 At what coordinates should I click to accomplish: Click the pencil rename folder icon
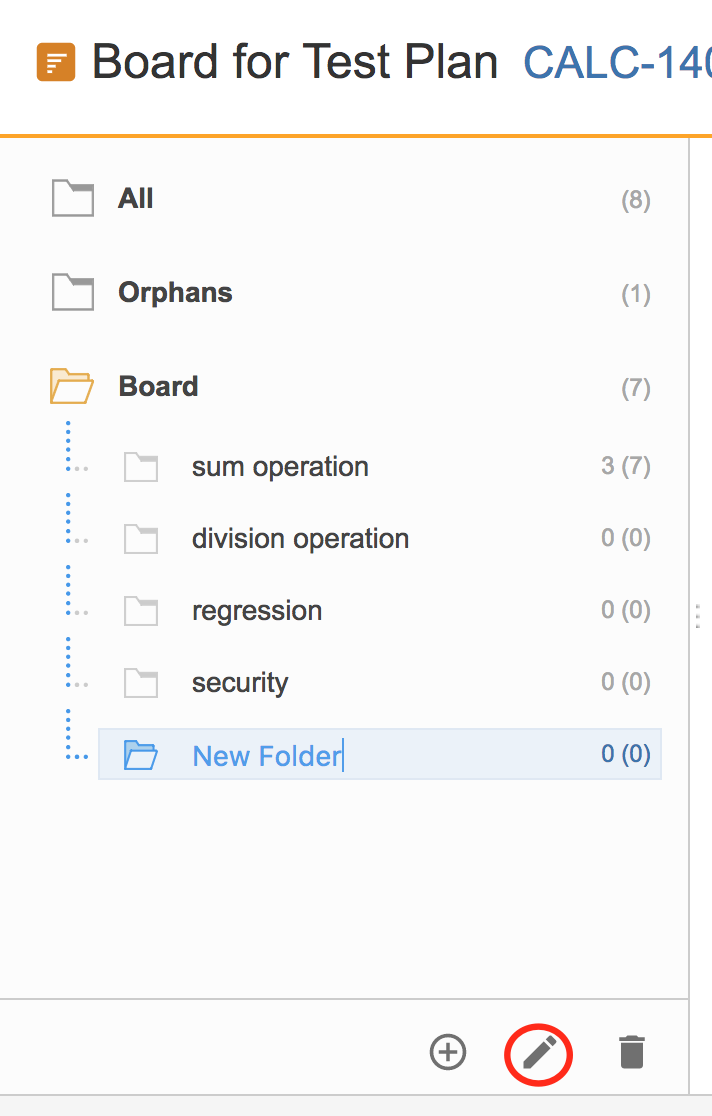tap(540, 1053)
